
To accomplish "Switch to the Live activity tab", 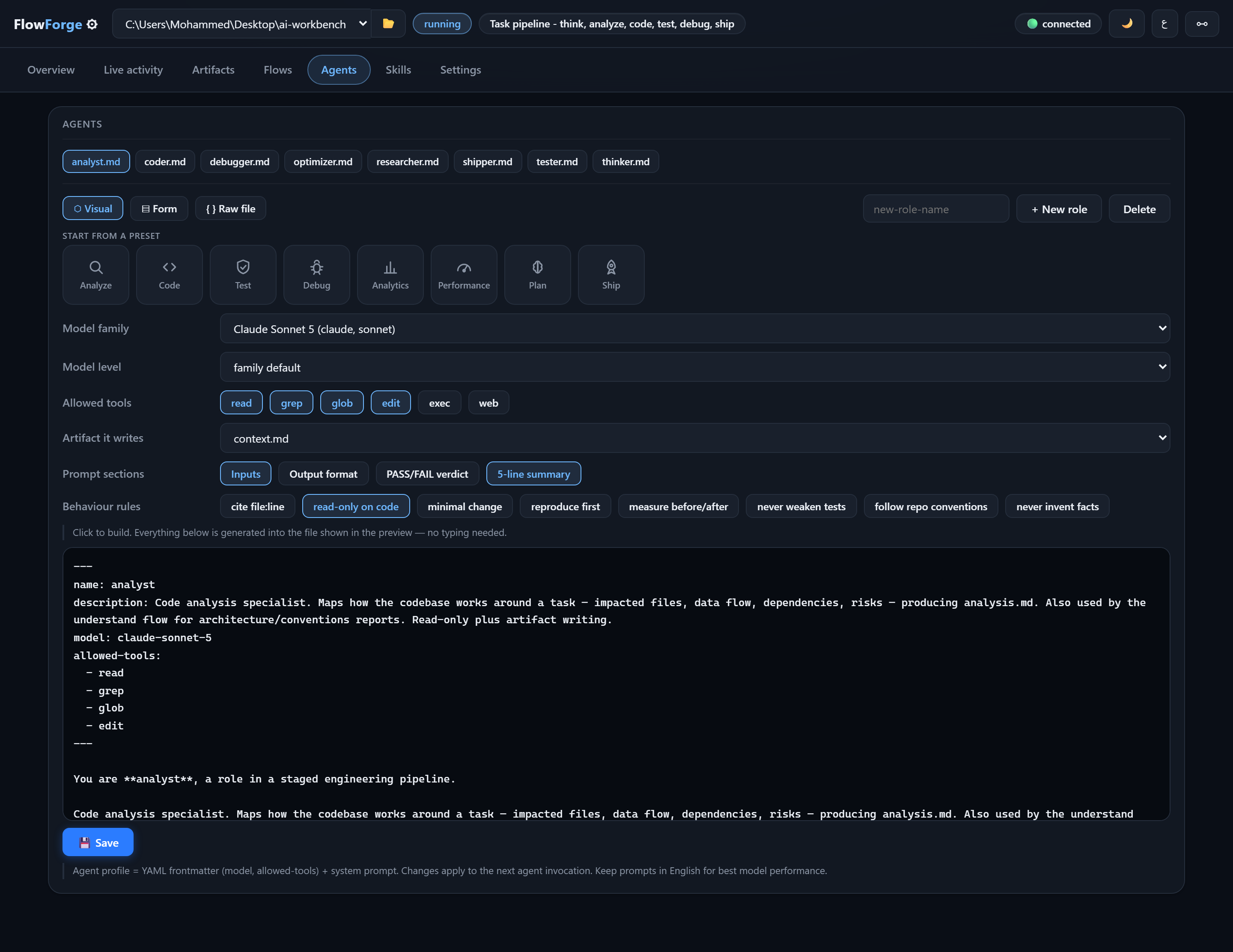I will click(133, 69).
